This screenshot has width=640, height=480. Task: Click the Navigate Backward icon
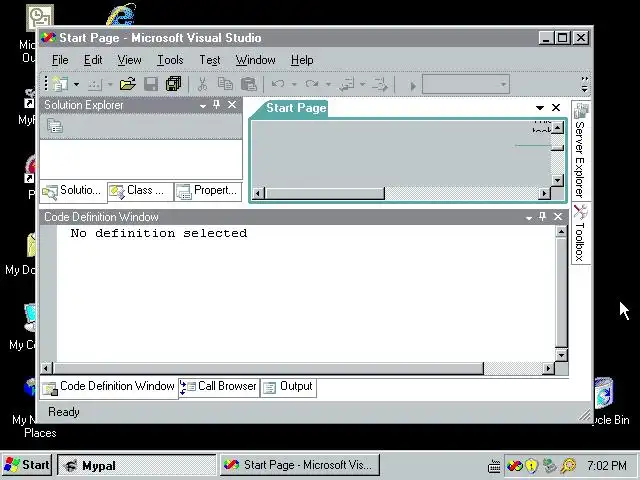(347, 84)
